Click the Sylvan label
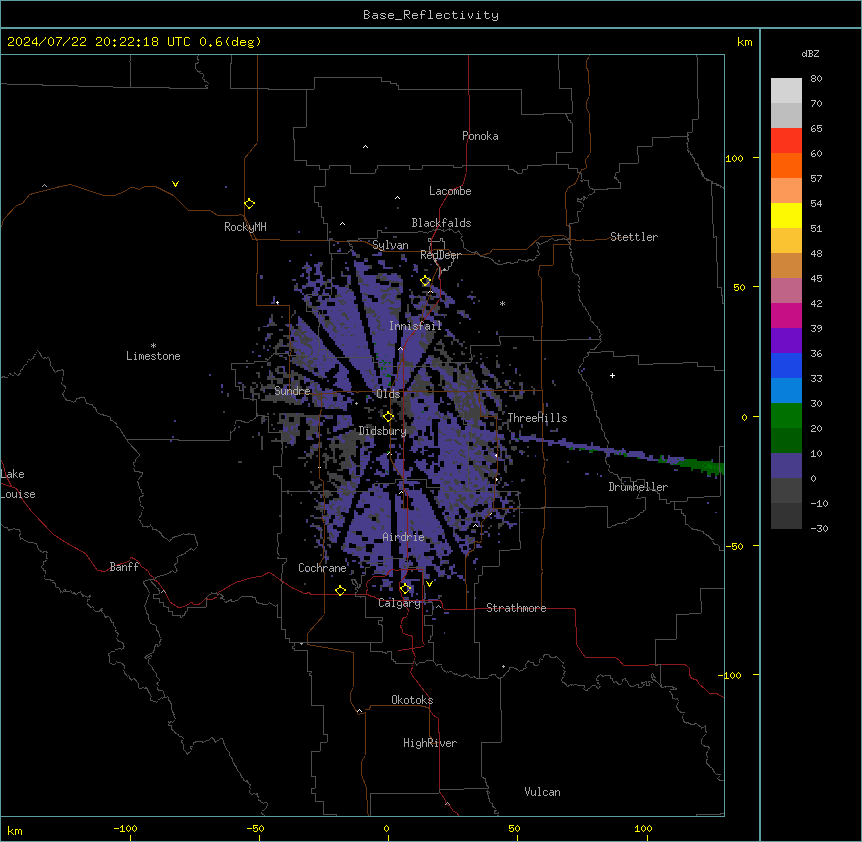This screenshot has width=862, height=842. coord(390,245)
